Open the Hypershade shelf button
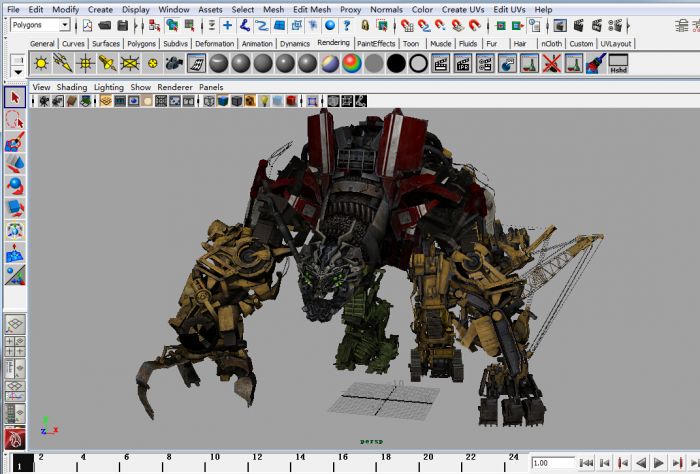Image resolution: width=700 pixels, height=474 pixels. [x=618, y=63]
